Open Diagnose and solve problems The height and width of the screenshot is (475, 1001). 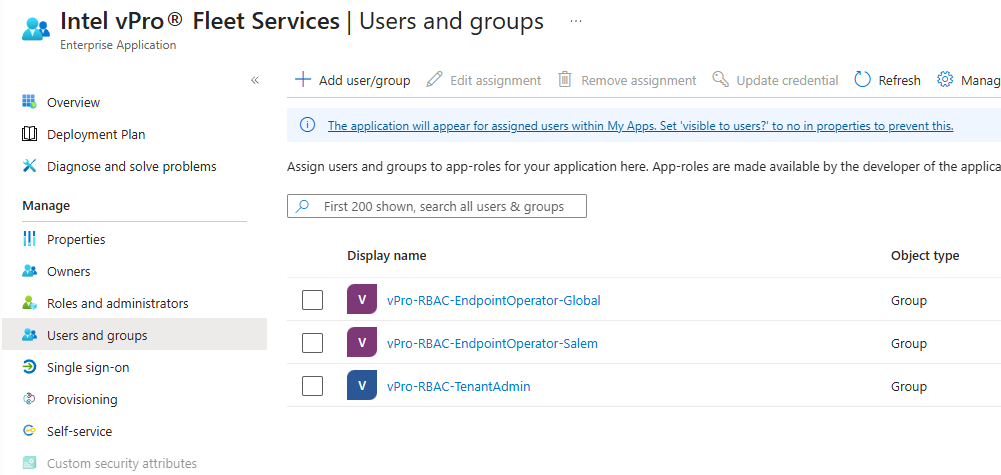tap(134, 166)
